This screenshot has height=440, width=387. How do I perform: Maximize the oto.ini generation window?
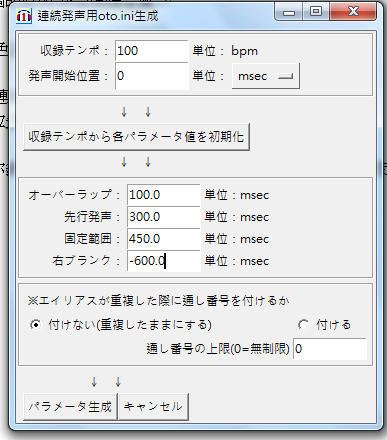pyautogui.click(x=316, y=12)
